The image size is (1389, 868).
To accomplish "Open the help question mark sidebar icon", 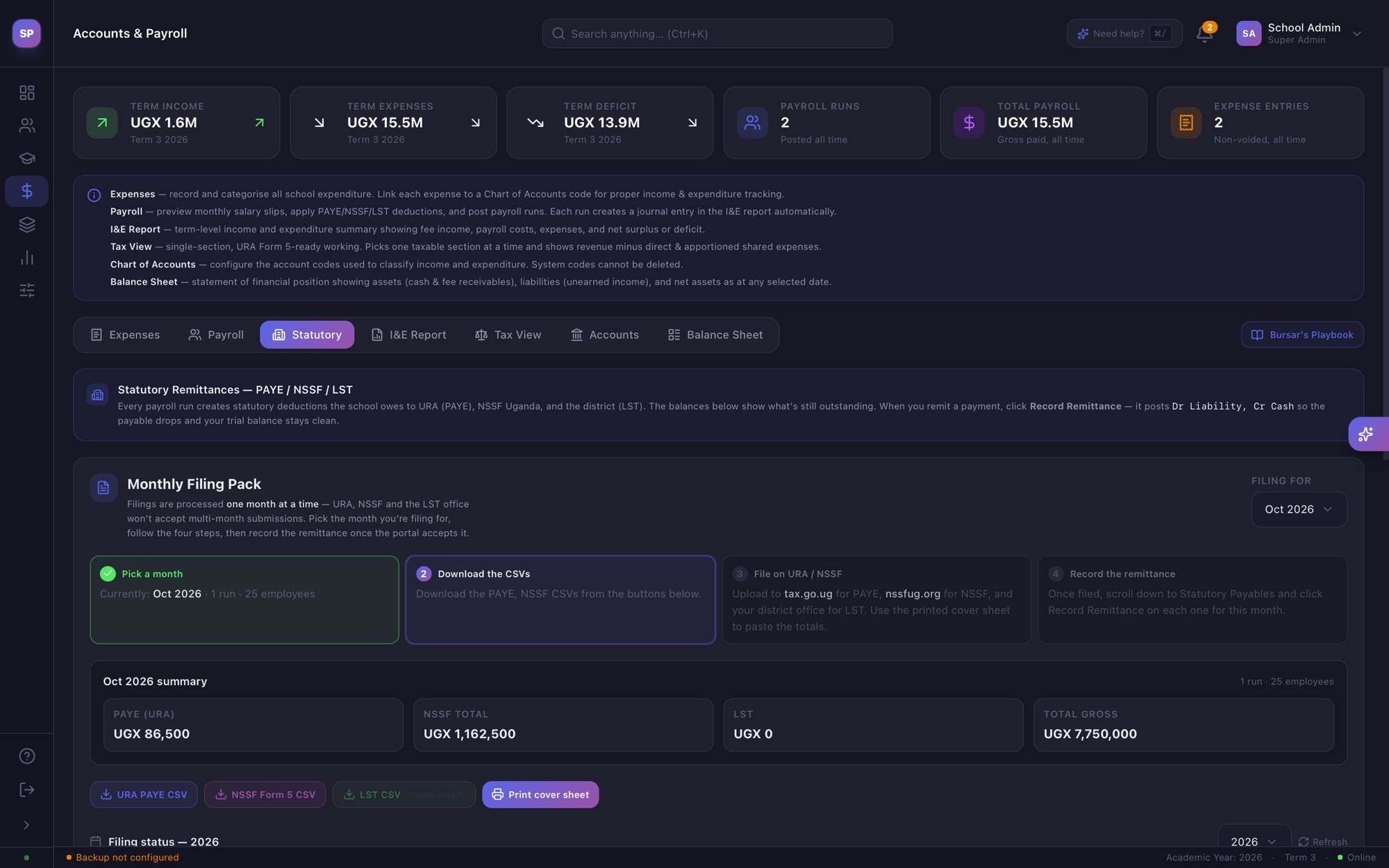I will (x=26, y=756).
